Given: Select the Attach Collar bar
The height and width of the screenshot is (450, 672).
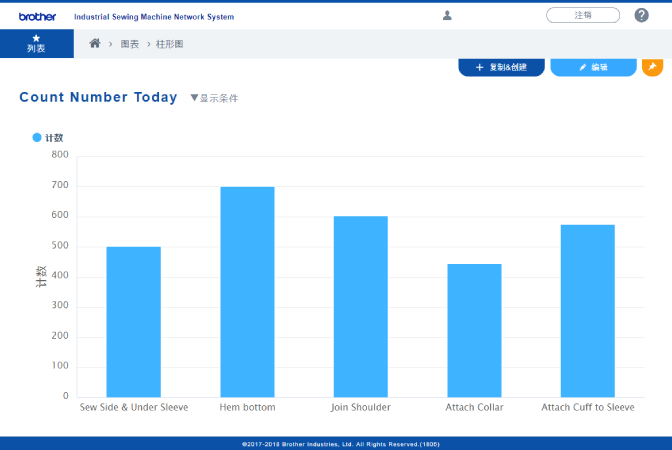Looking at the screenshot, I should tap(474, 330).
